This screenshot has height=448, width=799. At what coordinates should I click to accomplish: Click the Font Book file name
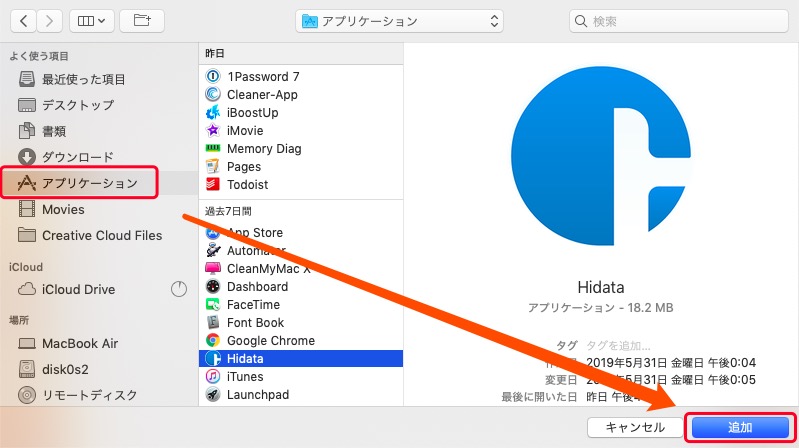pyautogui.click(x=255, y=323)
